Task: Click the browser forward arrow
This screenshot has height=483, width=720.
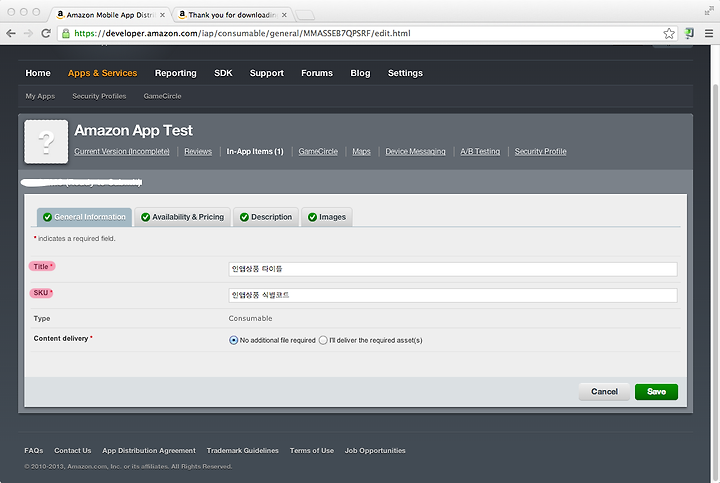Action: pyautogui.click(x=28, y=33)
